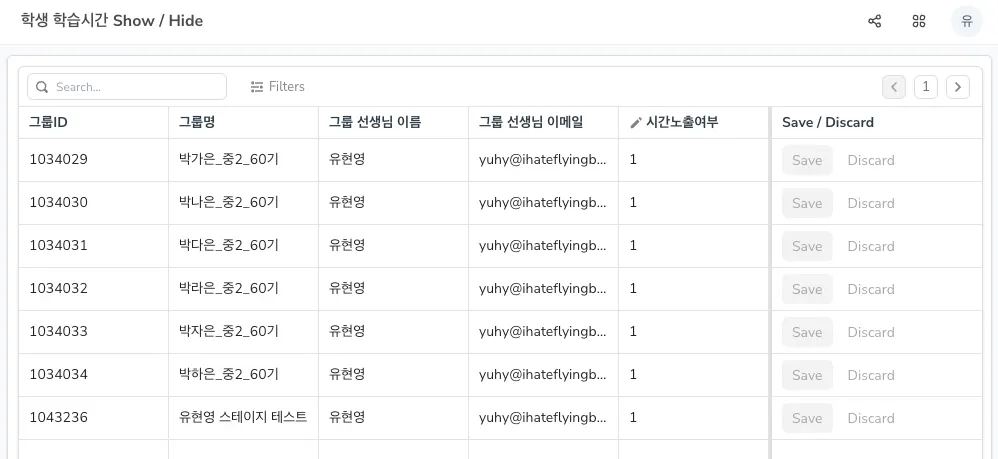
Task: Click the search magnifier icon
Action: (x=42, y=87)
